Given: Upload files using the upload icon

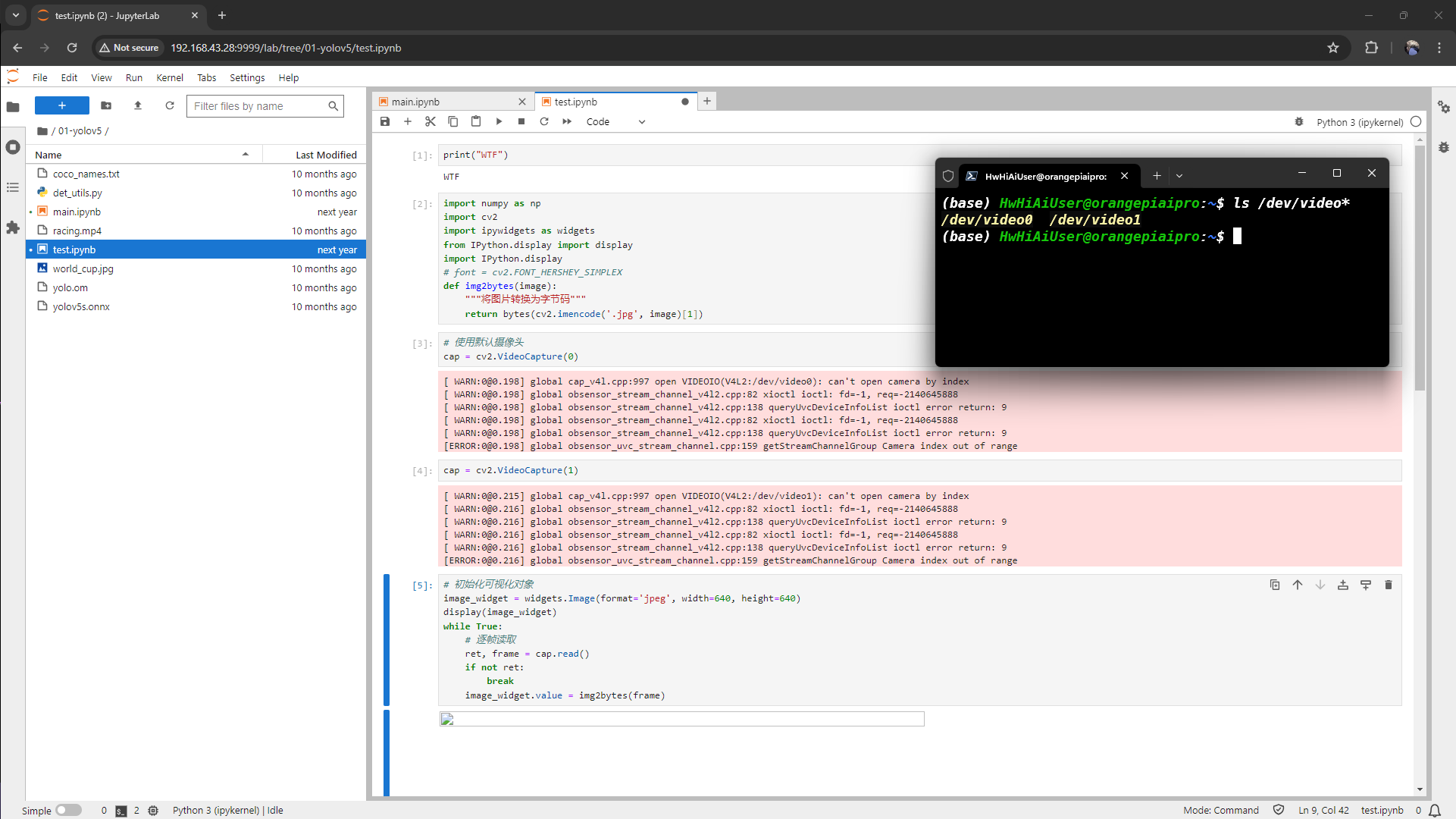Looking at the screenshot, I should (x=138, y=105).
